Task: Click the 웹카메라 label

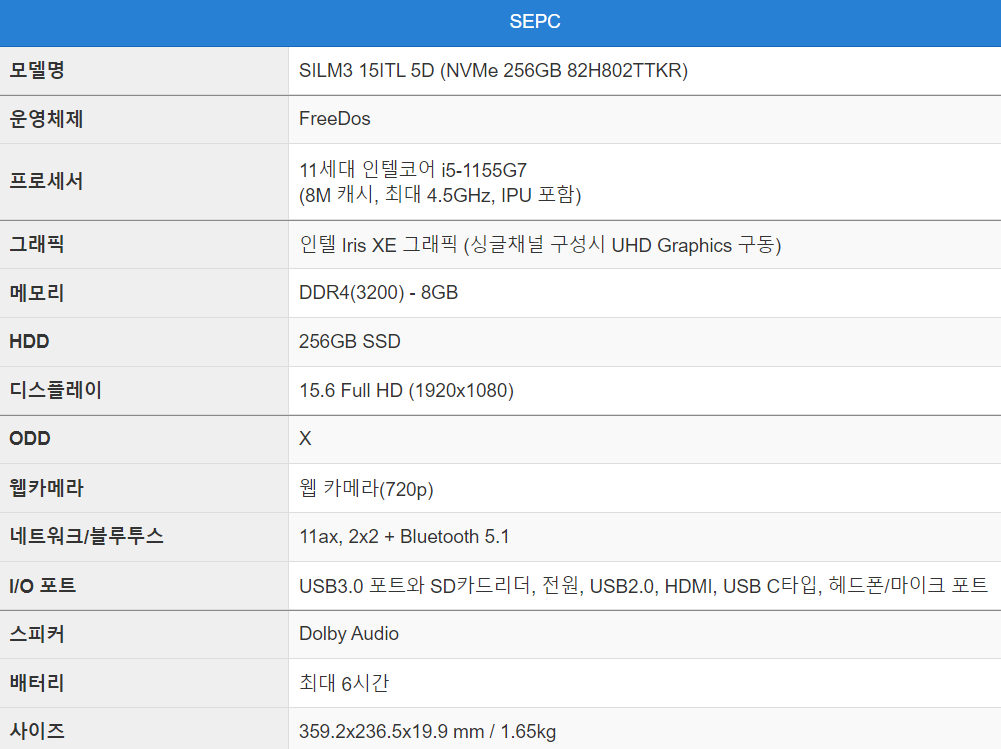Action: click(46, 488)
